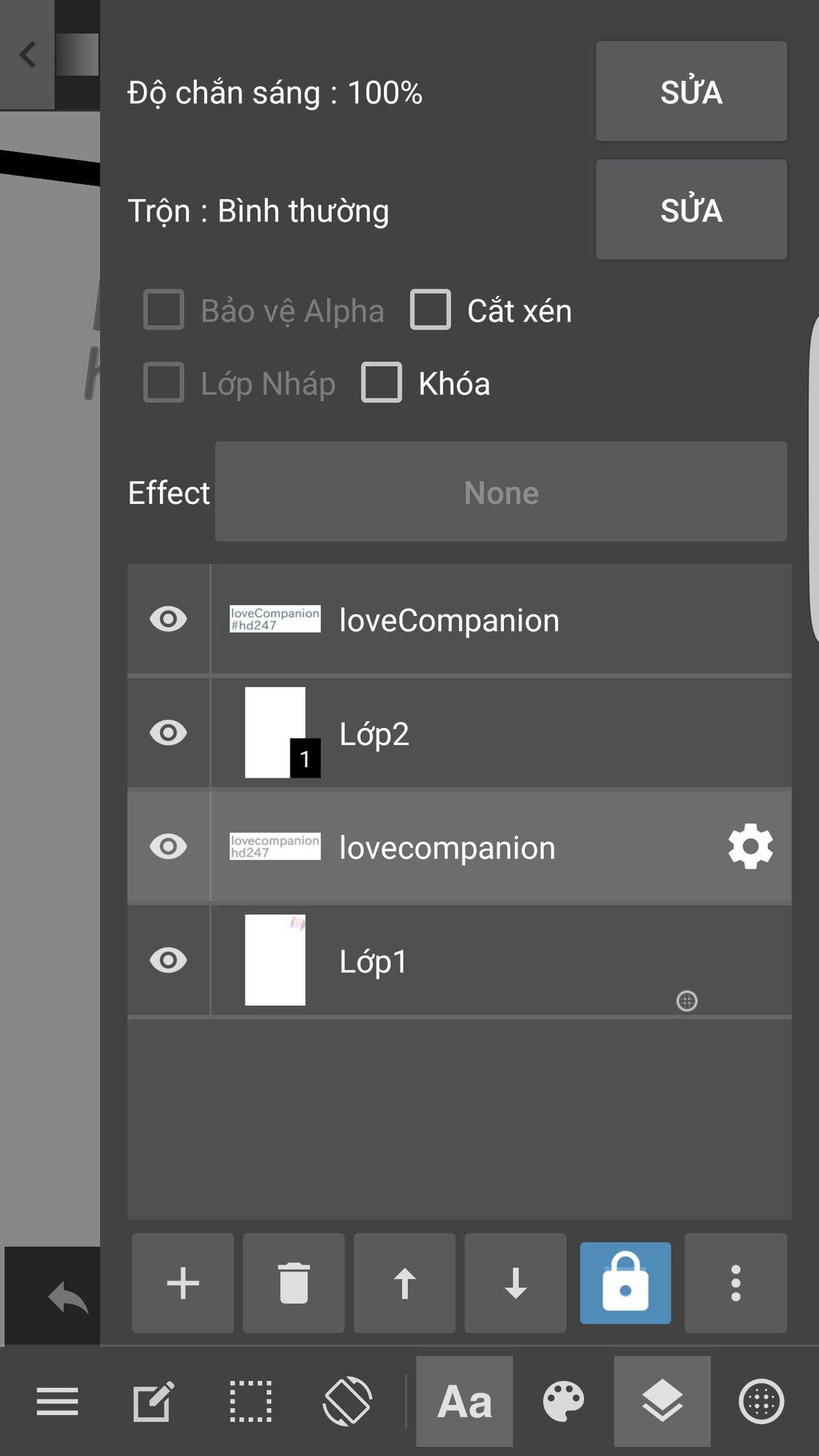Select the Lớp1 layer thumbnail
819x1456 pixels.
pos(275,960)
